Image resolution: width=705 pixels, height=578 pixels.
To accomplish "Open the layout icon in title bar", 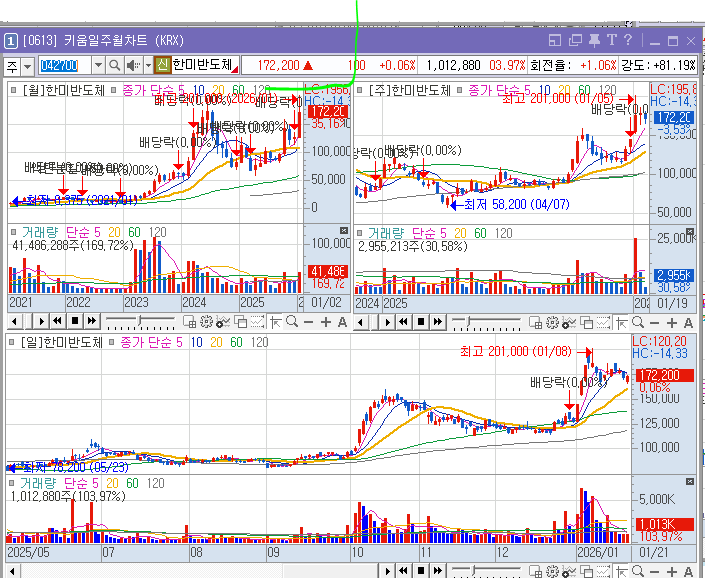I will (x=555, y=40).
